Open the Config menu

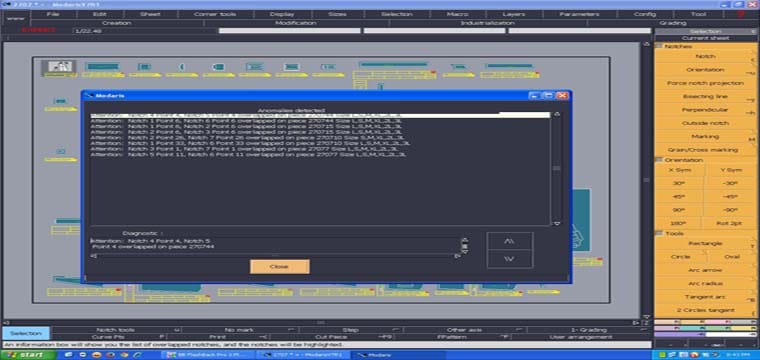click(645, 14)
